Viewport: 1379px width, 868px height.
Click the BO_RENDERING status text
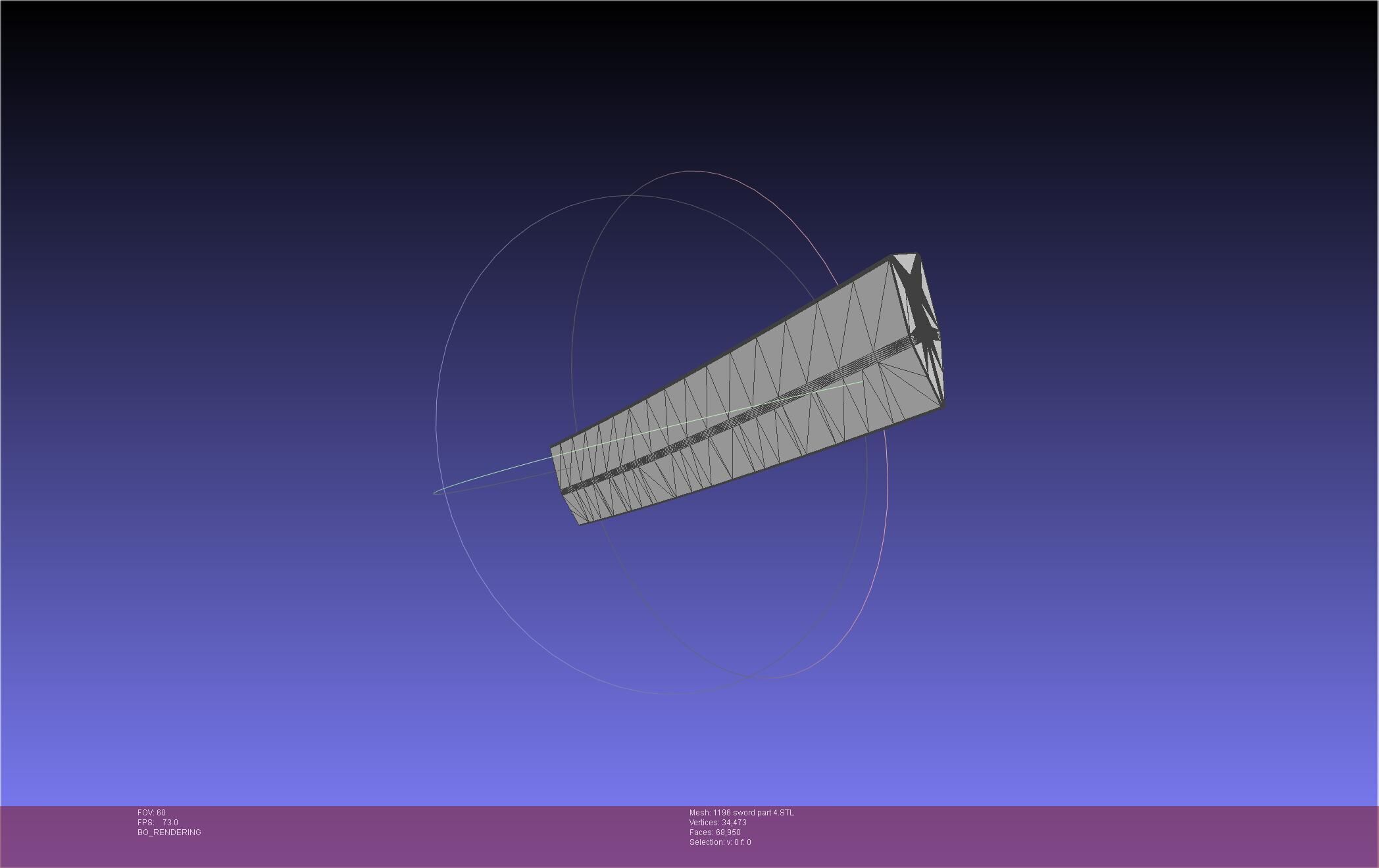tap(169, 832)
